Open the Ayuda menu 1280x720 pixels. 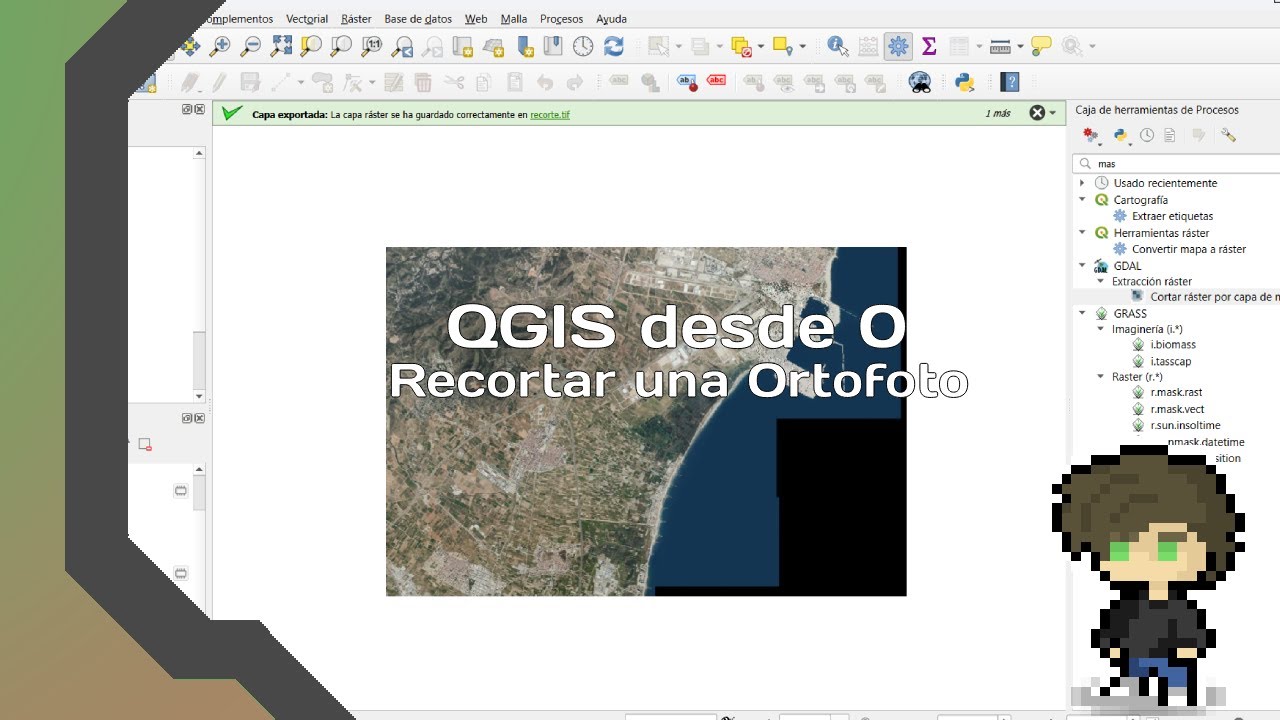[611, 19]
